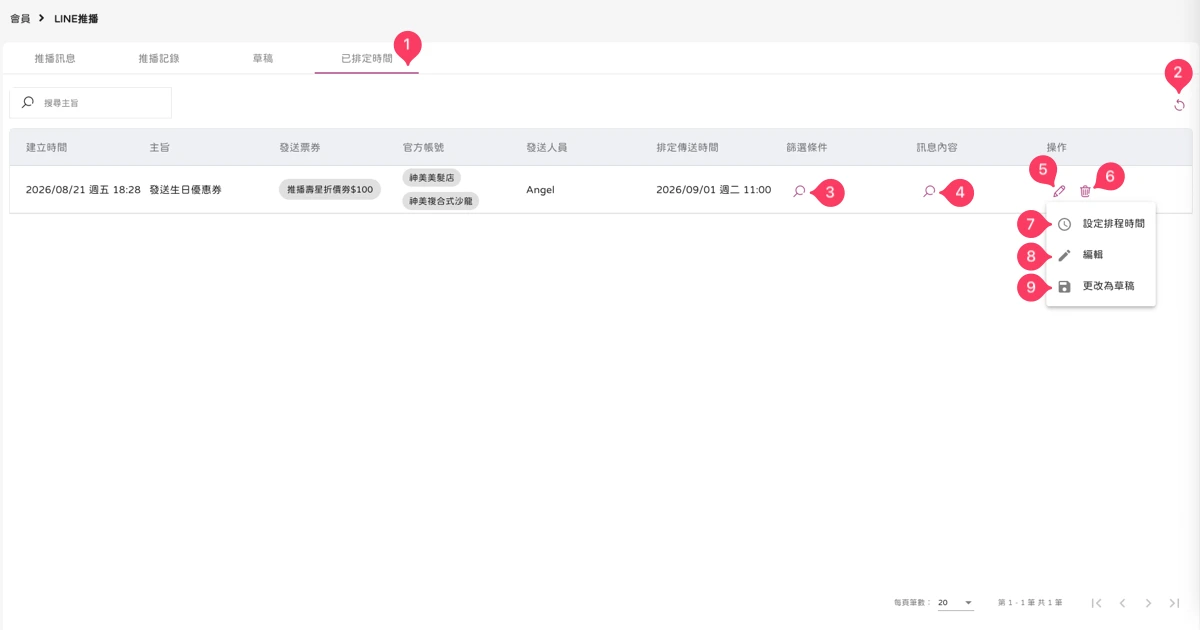Viewport: 1200px width, 630px height.
Task: Select 更改為草稿 menu option
Action: [1101, 286]
